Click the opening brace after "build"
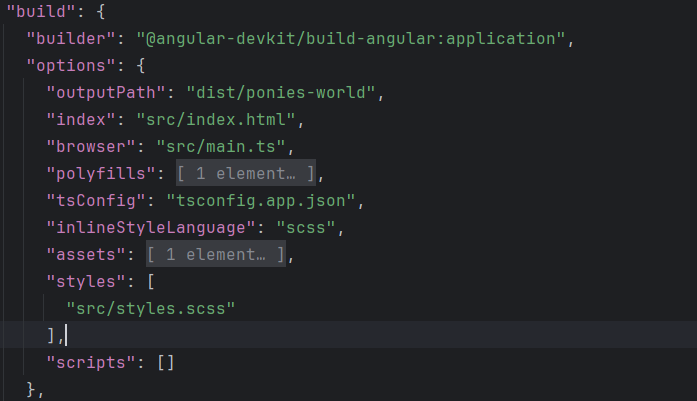Viewport: 697px width, 401px height. click(101, 11)
